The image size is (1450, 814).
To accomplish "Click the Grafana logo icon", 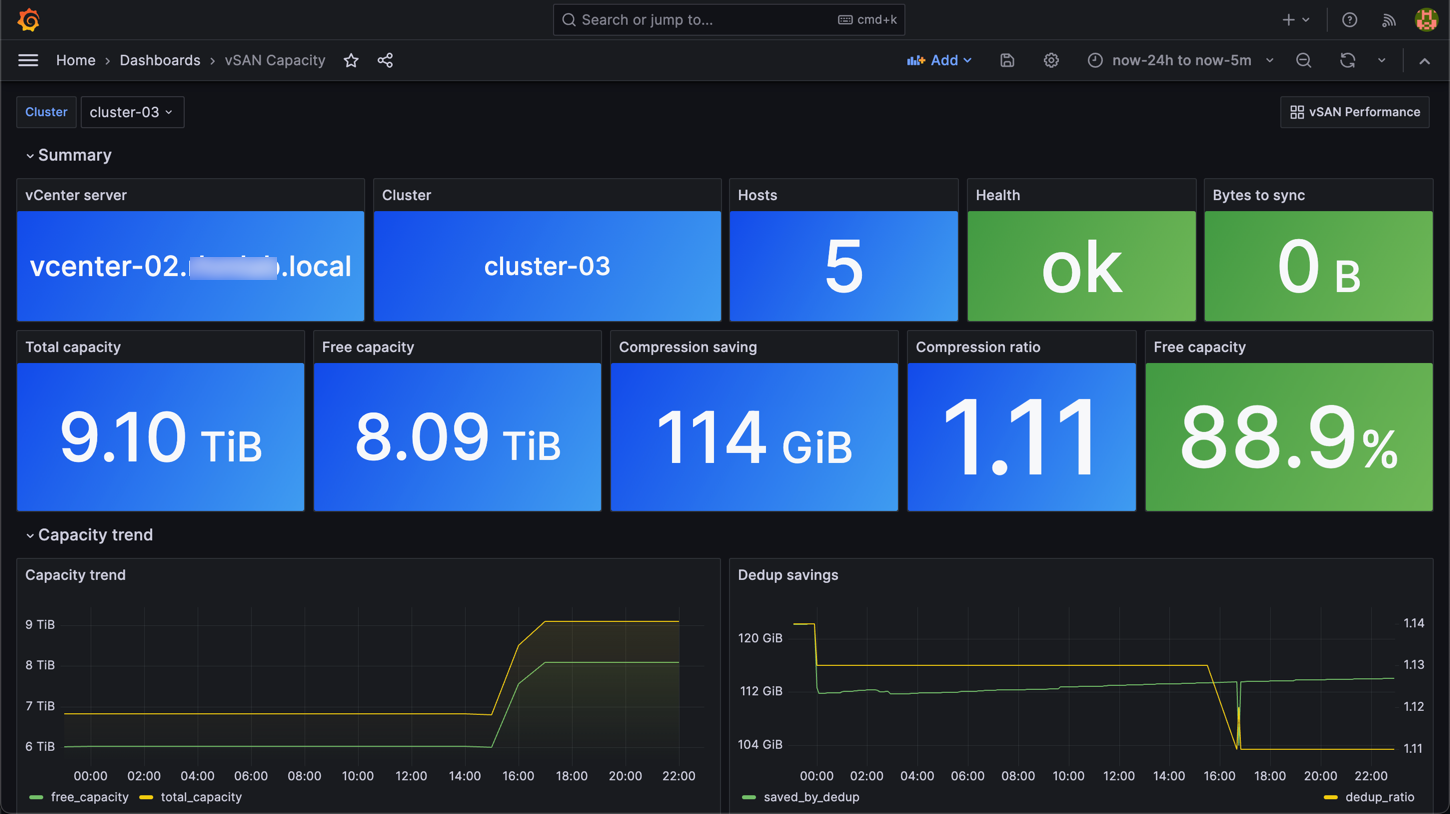I will pos(29,20).
